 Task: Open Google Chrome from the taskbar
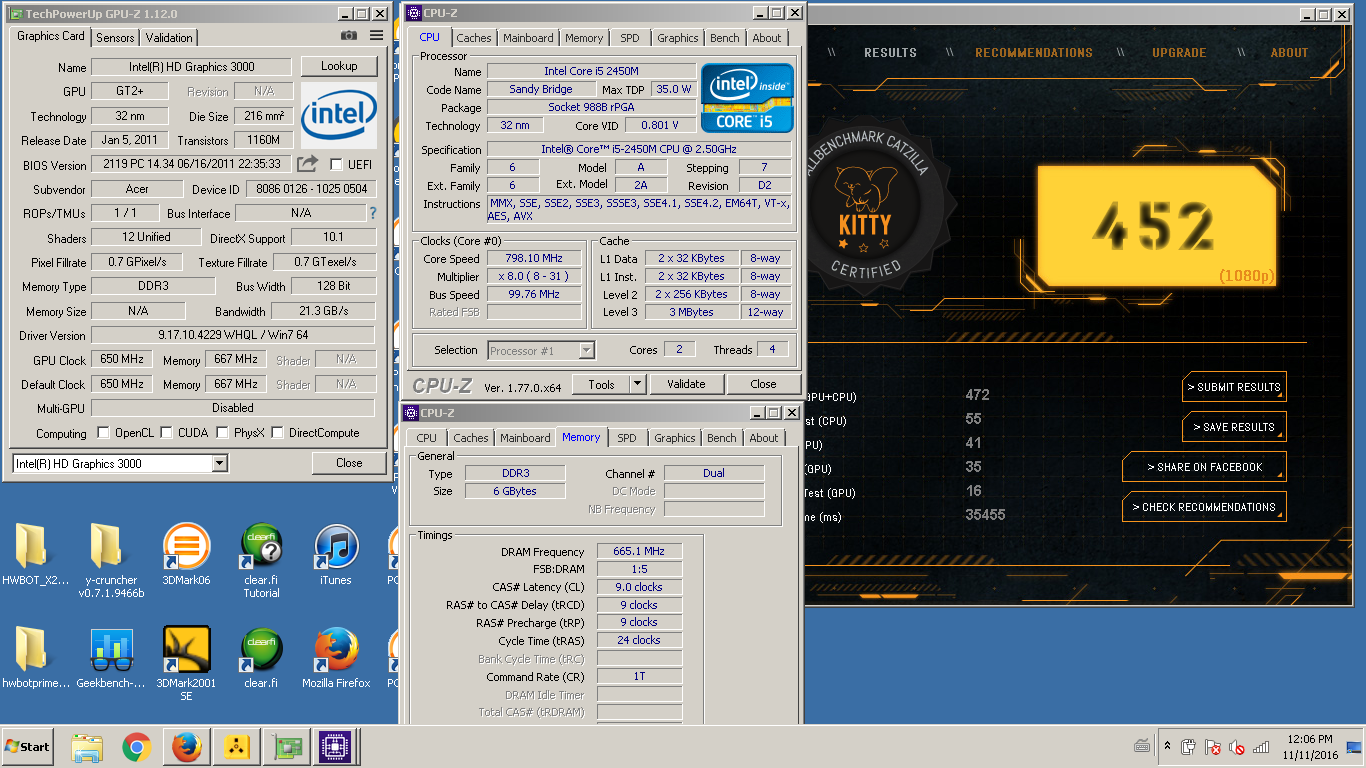click(x=136, y=747)
